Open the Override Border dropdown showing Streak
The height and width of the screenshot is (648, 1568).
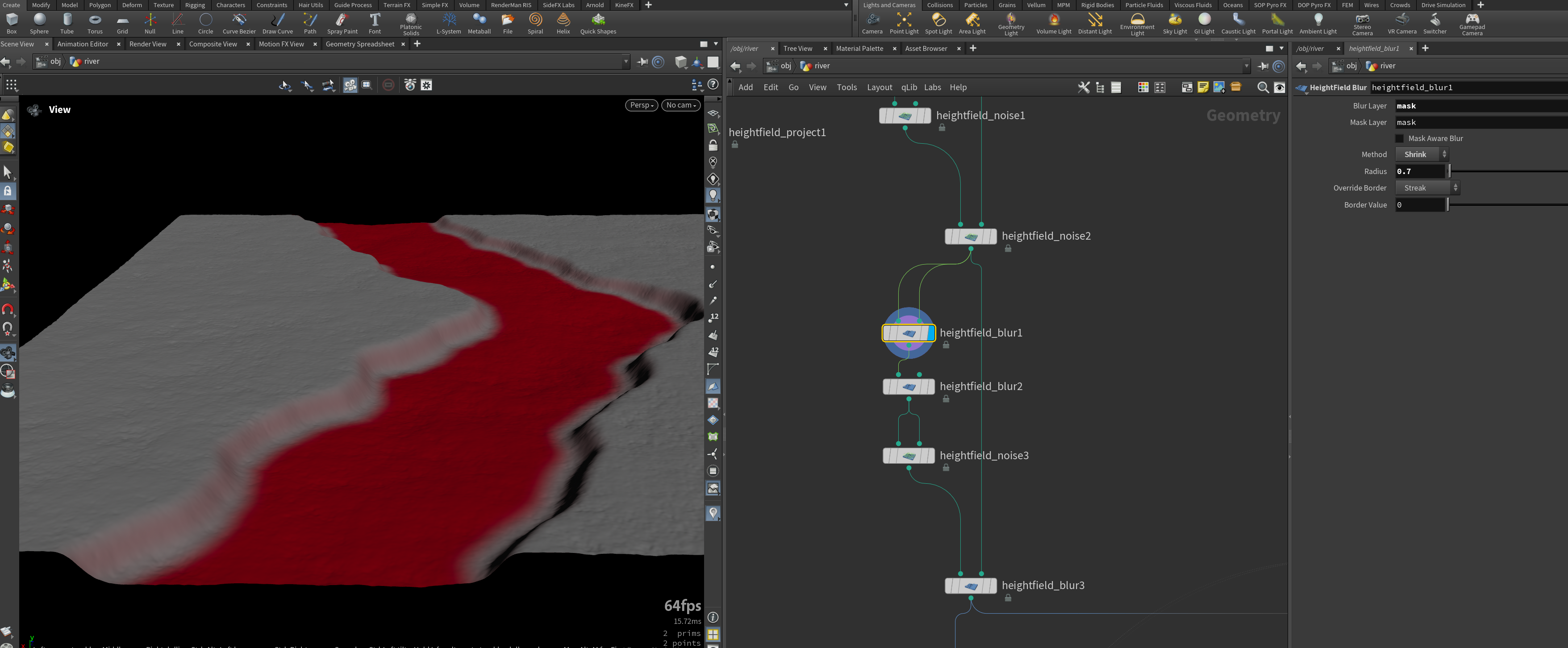point(1427,188)
